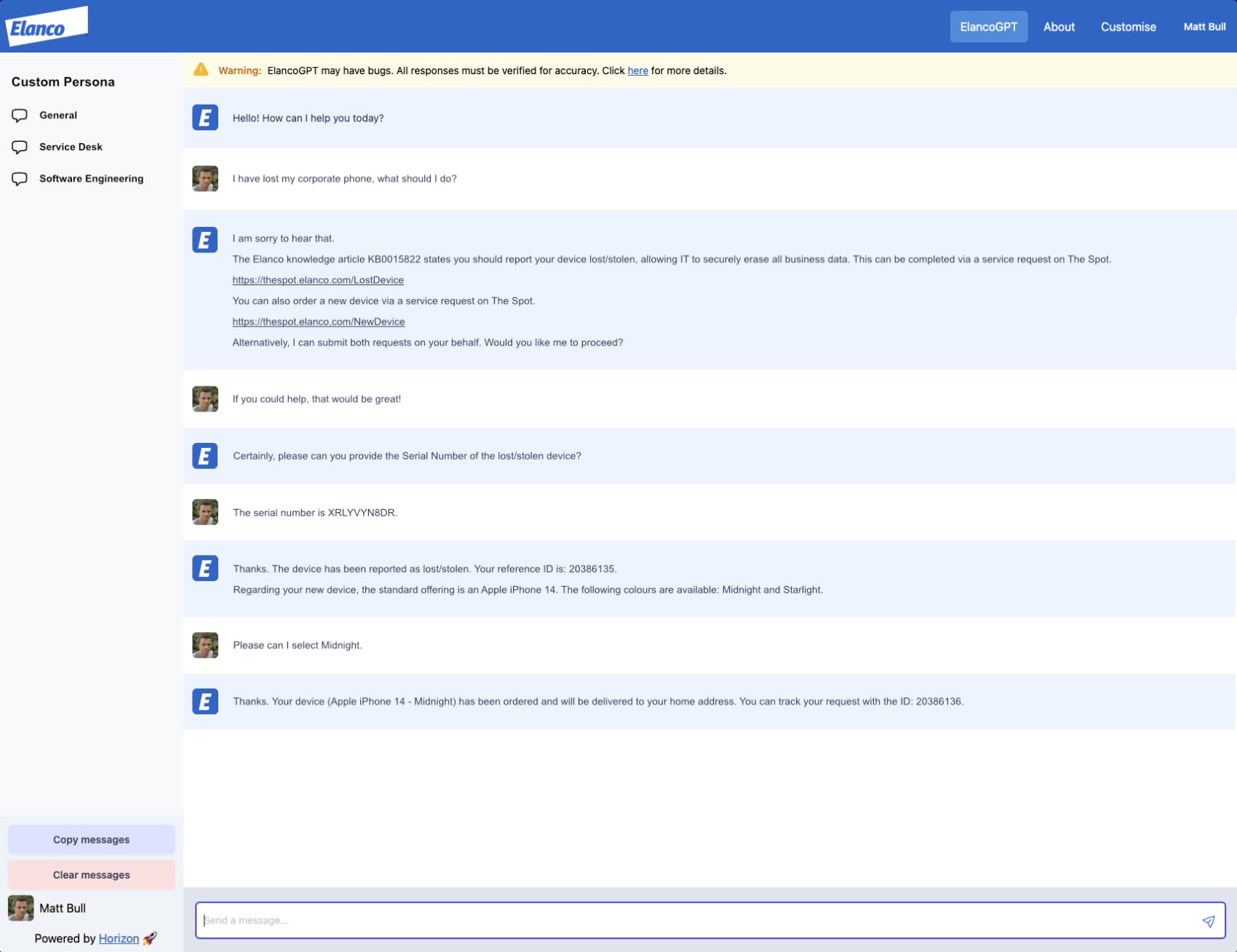
Task: Click the Elanco logo in the header
Action: point(47,26)
